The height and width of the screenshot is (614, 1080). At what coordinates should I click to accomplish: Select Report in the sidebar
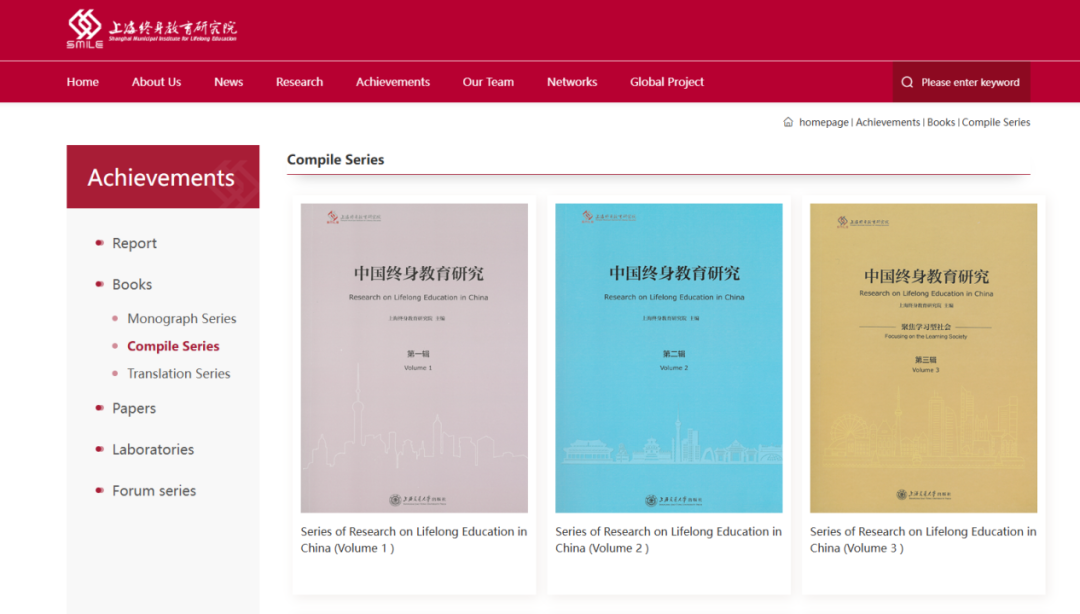134,243
